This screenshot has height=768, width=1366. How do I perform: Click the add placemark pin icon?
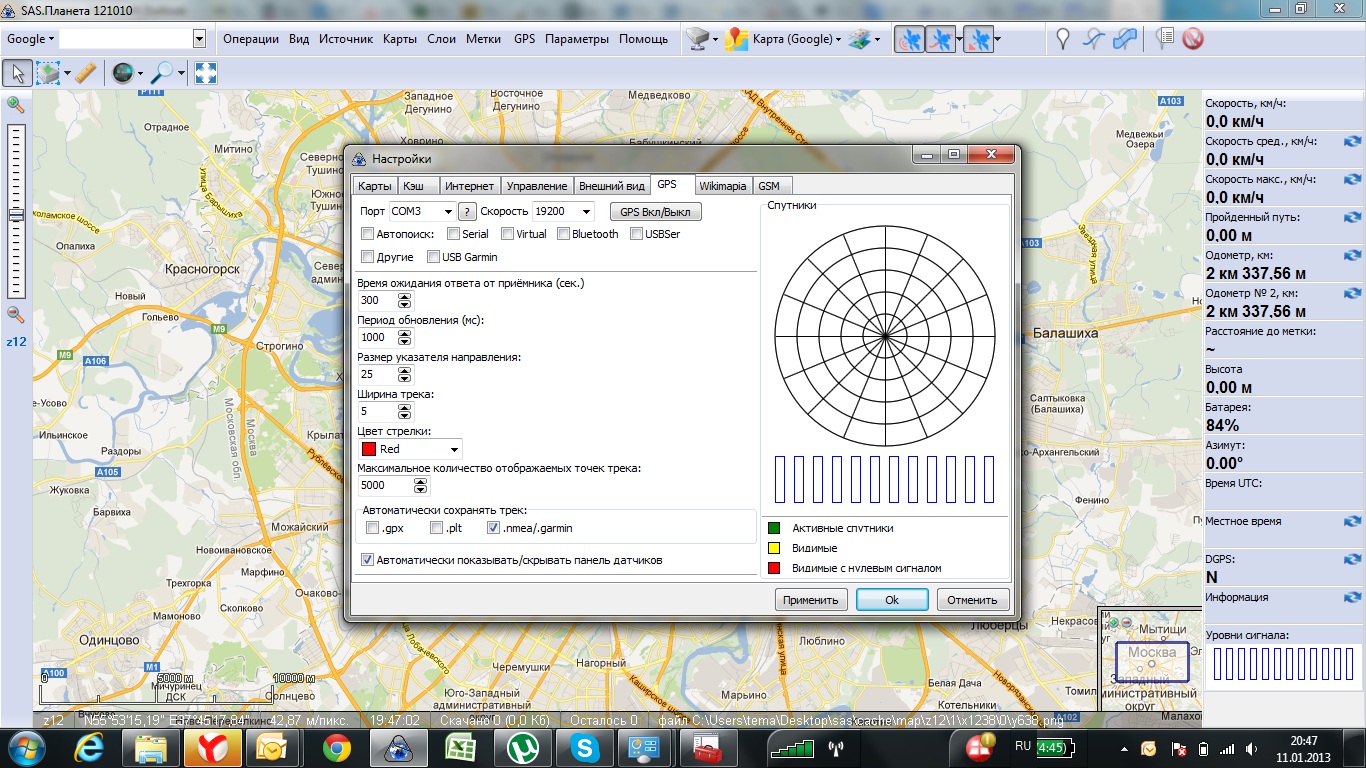coord(1063,39)
